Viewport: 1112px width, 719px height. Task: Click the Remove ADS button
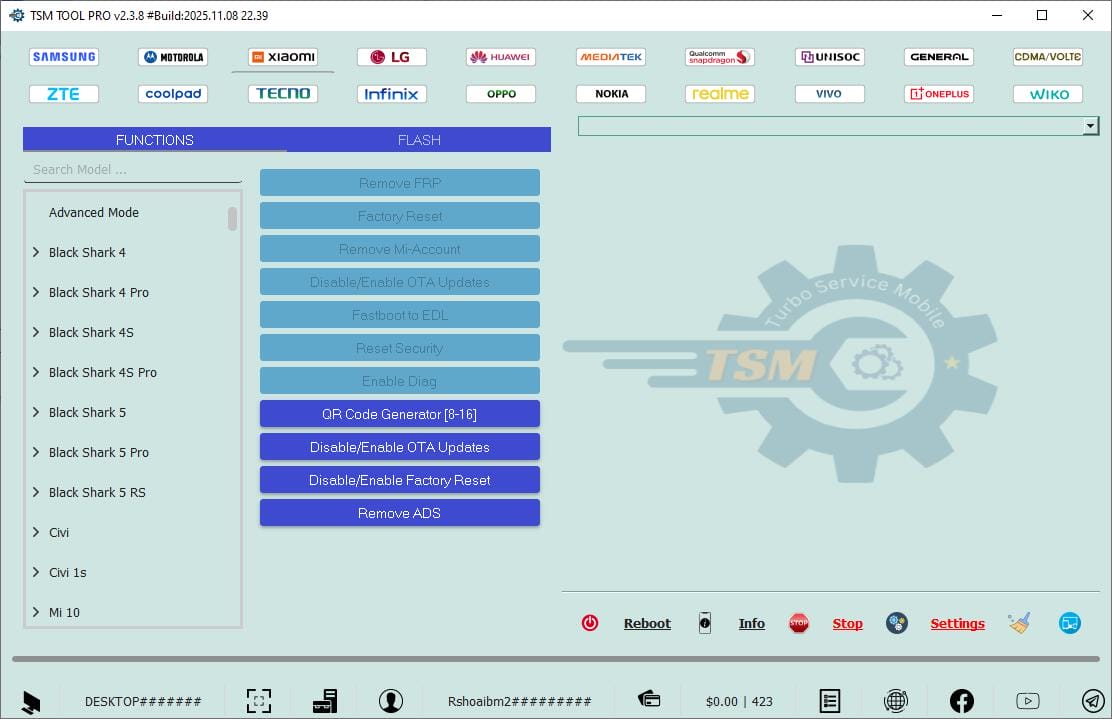[399, 512]
